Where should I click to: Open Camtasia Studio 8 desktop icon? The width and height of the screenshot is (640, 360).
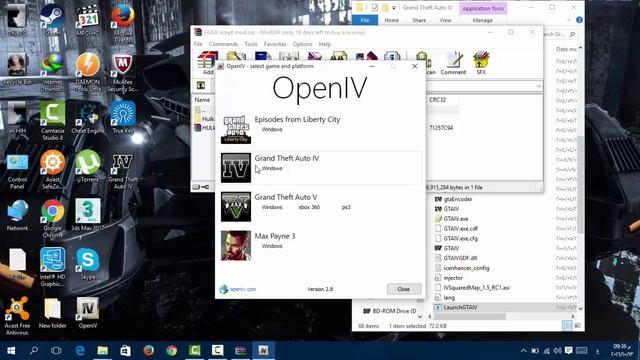pyautogui.click(x=52, y=120)
